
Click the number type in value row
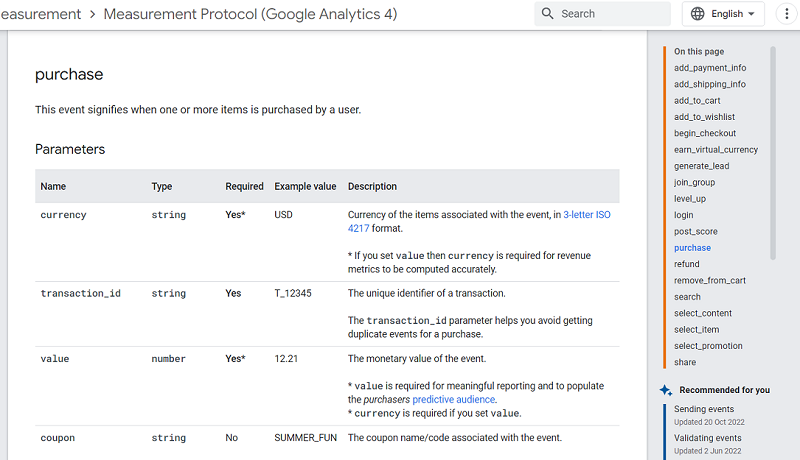click(x=168, y=359)
